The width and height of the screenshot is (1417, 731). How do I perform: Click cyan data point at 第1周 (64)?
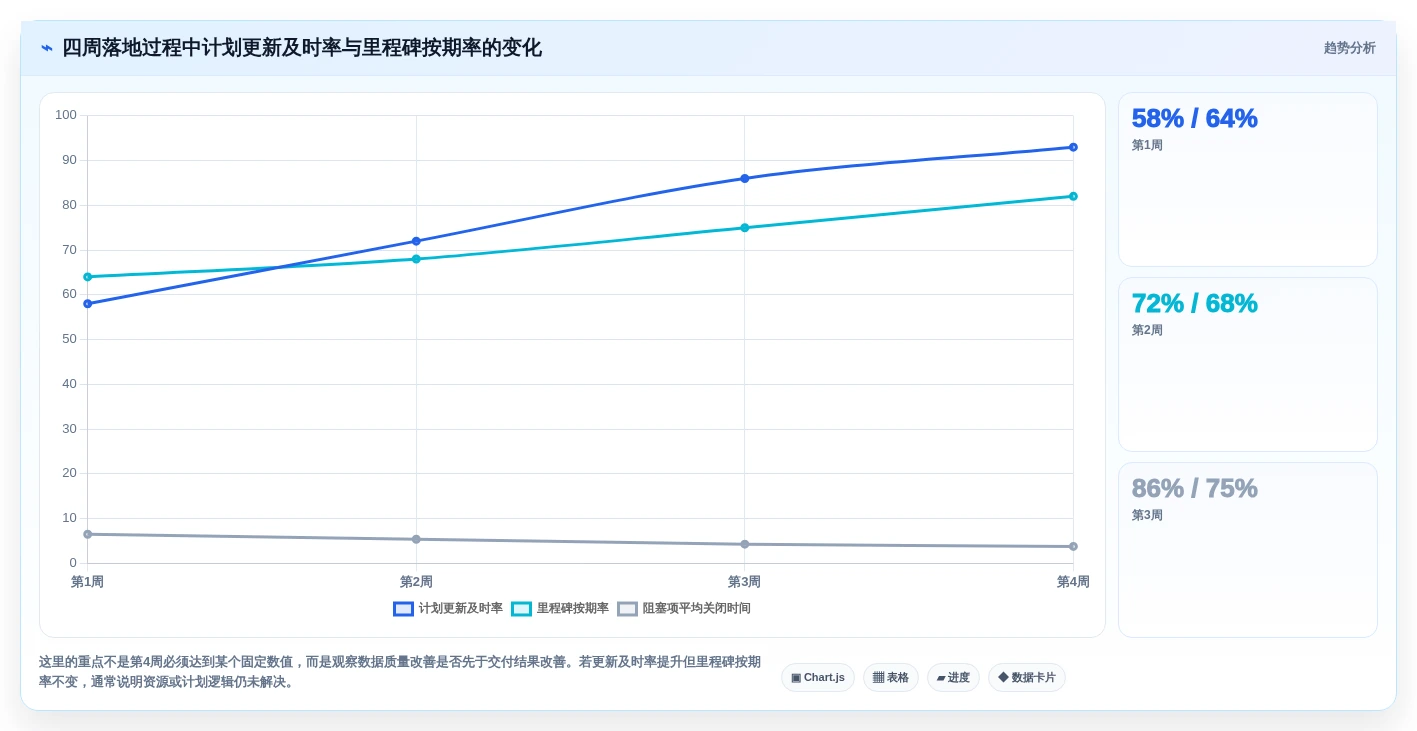coord(88,277)
